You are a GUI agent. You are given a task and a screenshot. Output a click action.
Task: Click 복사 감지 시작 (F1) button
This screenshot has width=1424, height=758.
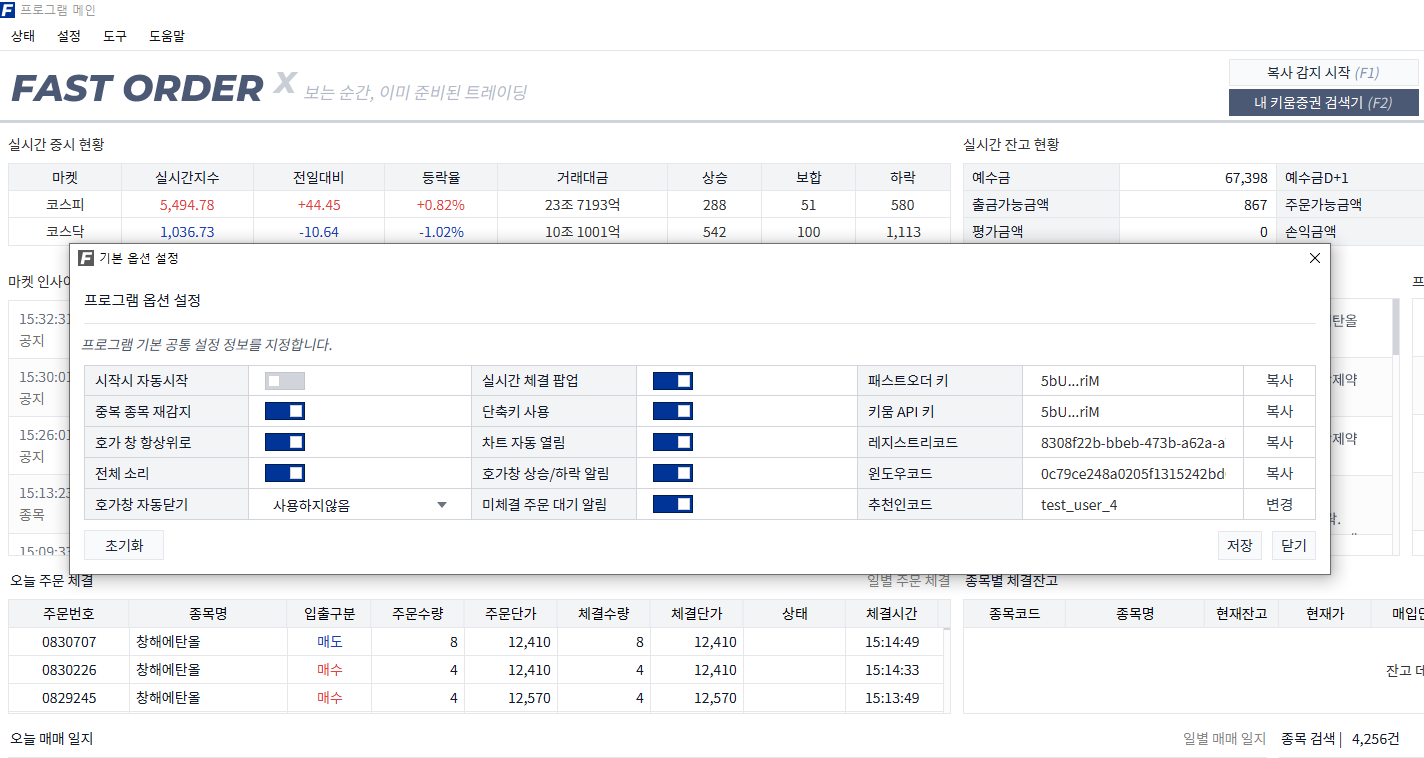[1323, 73]
